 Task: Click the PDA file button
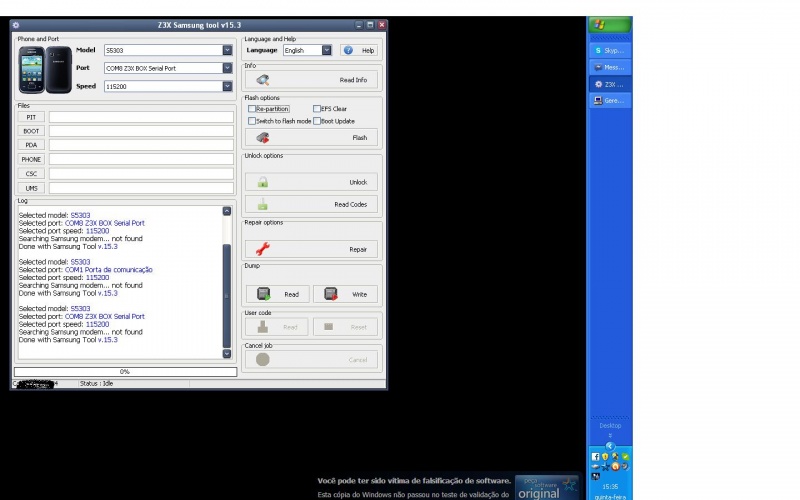(x=31, y=145)
